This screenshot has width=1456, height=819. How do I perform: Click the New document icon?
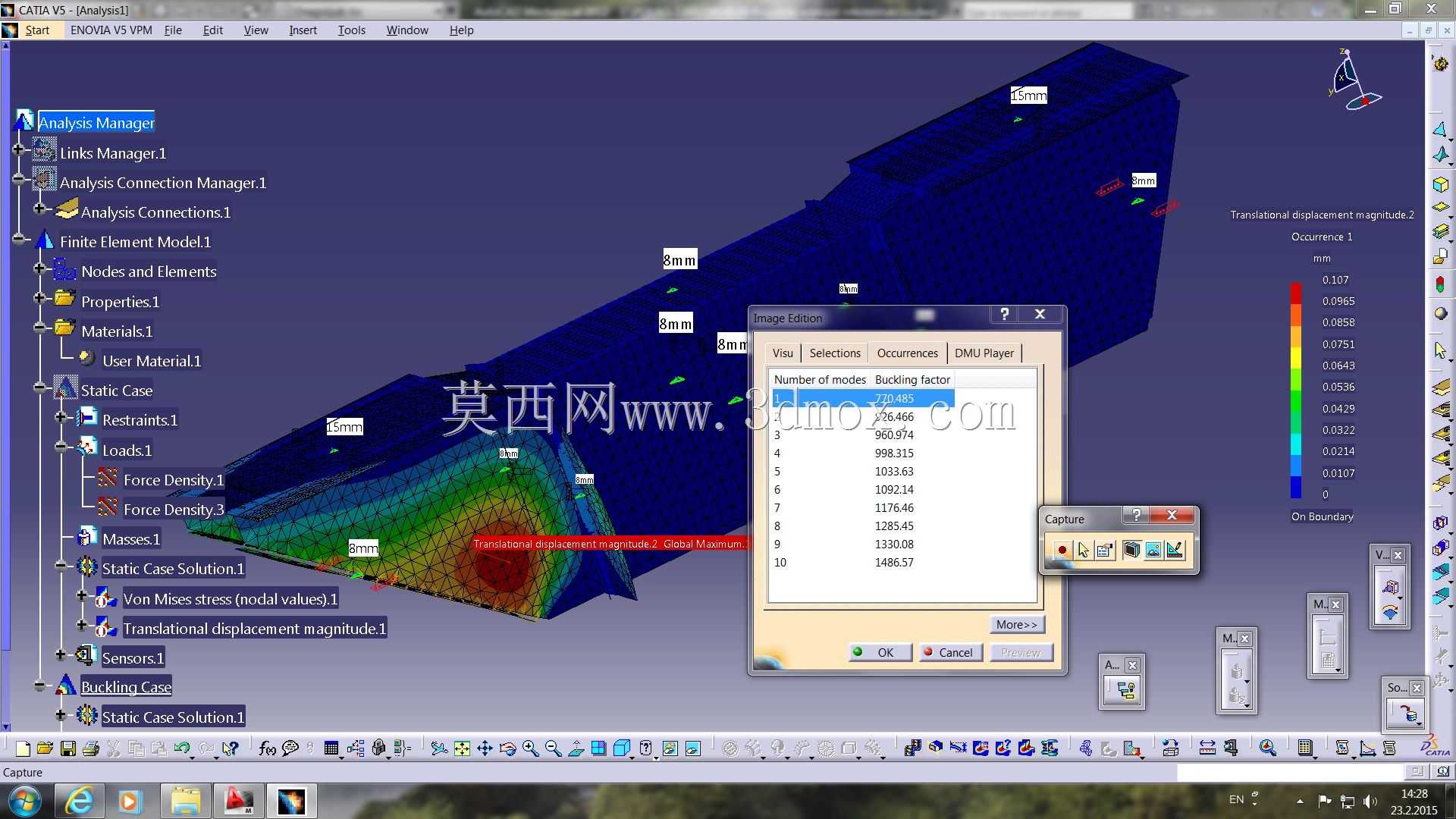coord(23,749)
